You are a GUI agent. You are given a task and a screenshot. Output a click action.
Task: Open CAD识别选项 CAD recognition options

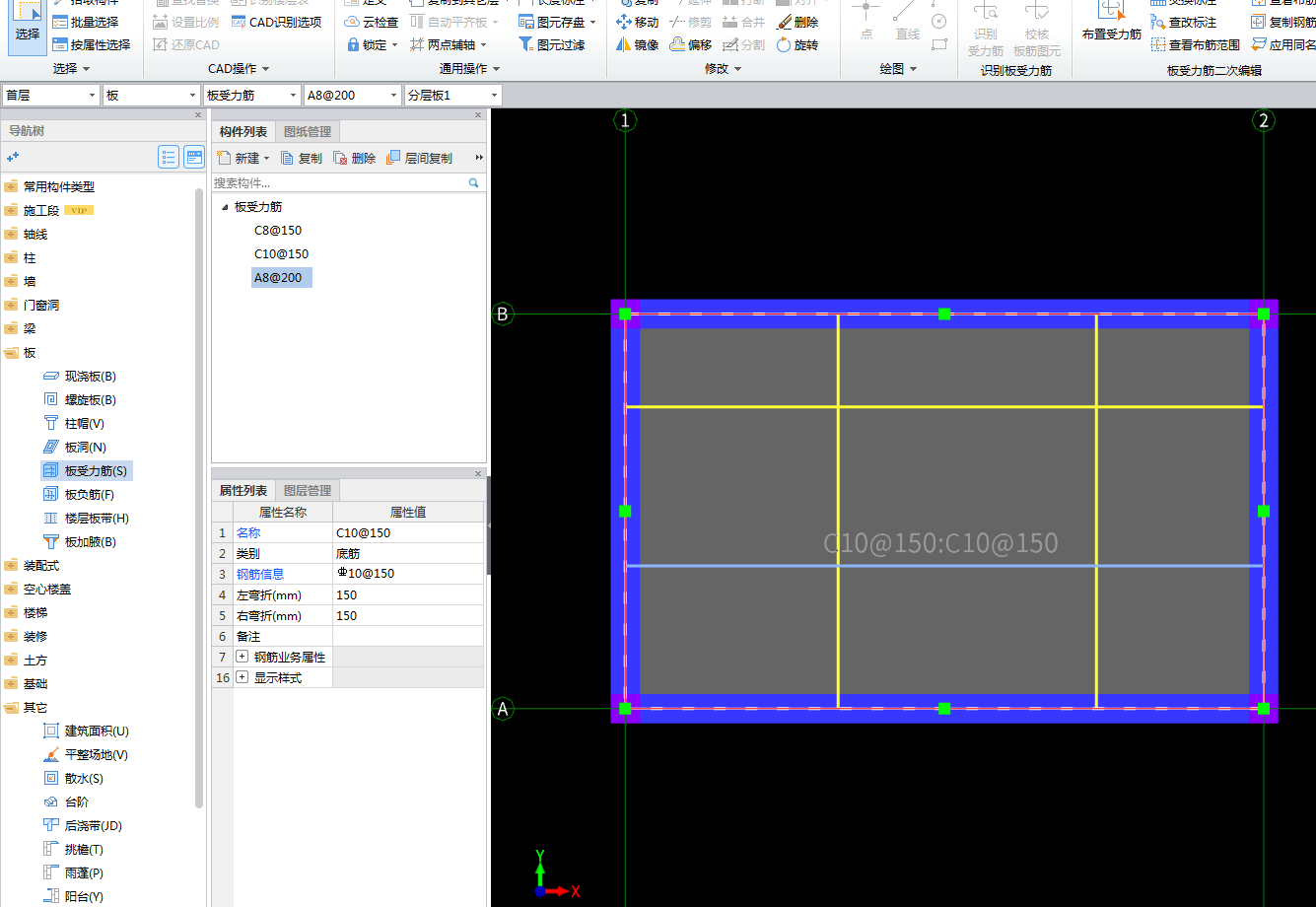pos(276,22)
